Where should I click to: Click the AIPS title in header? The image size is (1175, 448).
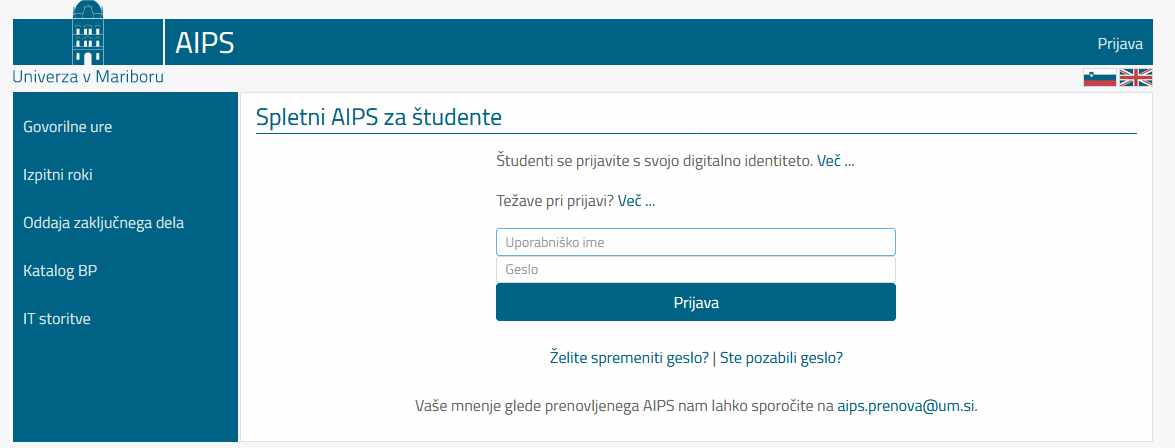(205, 43)
